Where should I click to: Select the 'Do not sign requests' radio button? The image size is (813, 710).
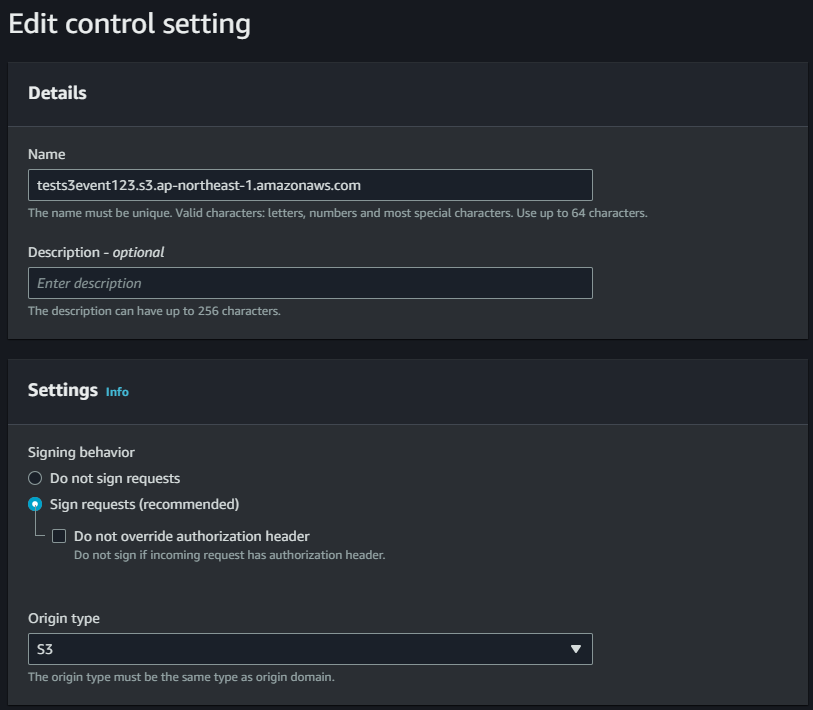coord(36,479)
